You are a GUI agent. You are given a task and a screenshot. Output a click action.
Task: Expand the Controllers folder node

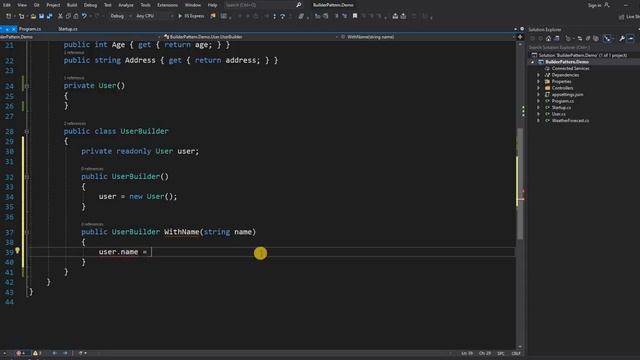point(538,88)
